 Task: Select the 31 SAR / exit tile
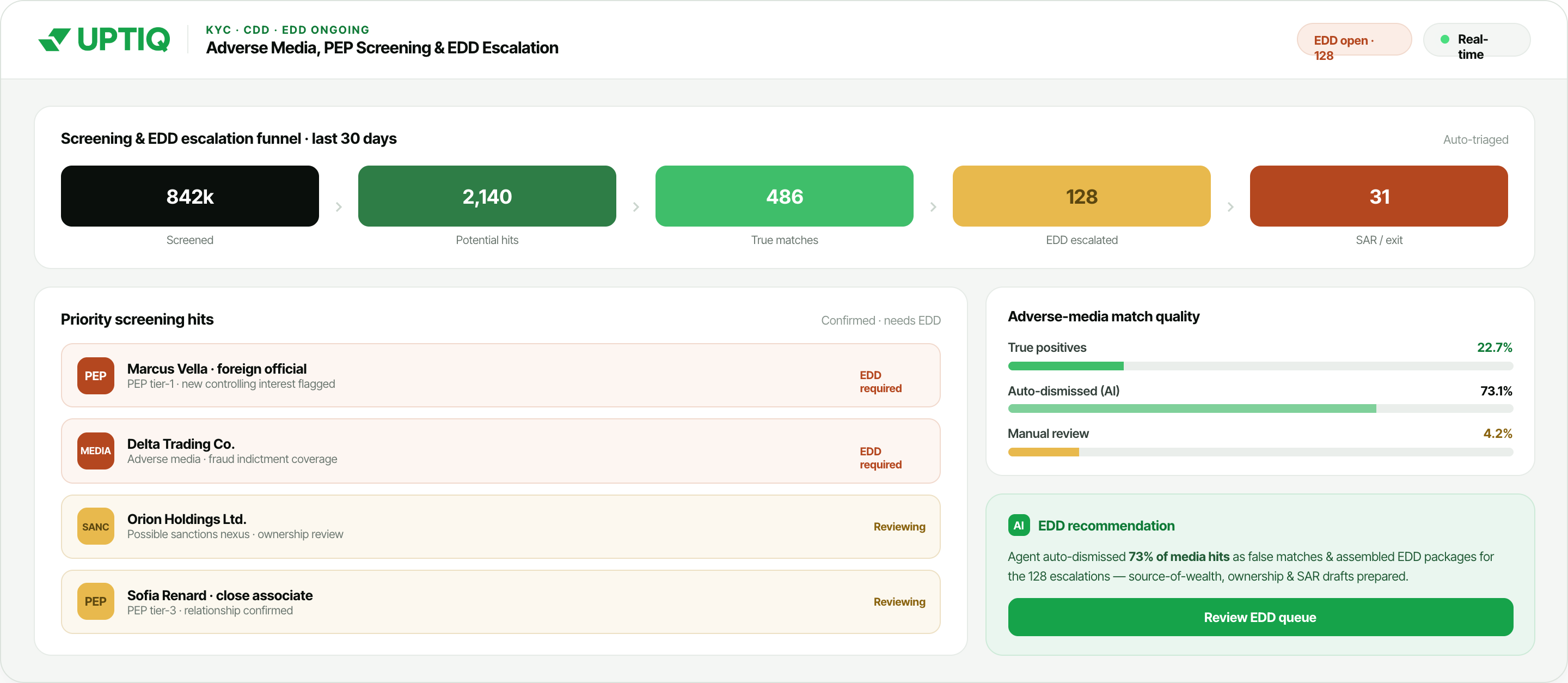click(x=1379, y=196)
